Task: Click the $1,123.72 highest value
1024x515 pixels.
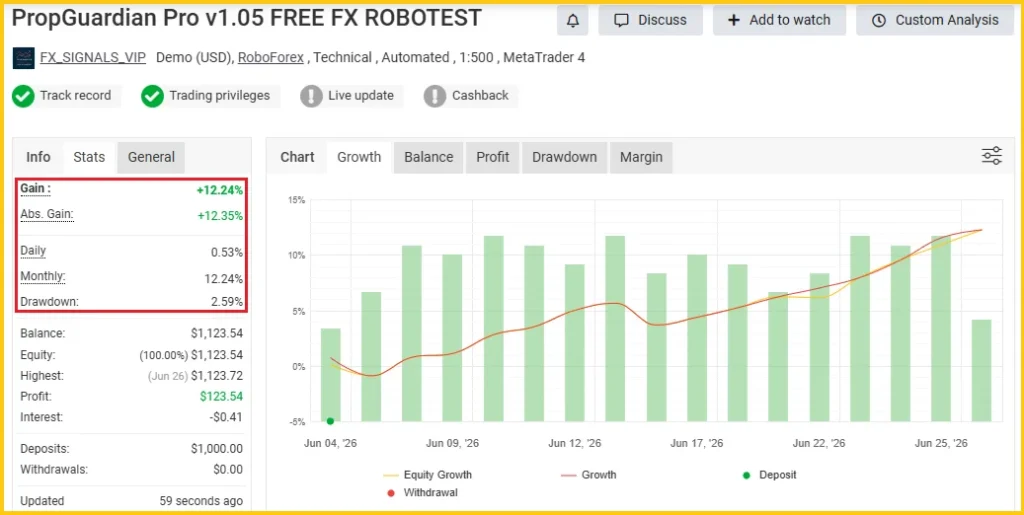Action: 217,376
